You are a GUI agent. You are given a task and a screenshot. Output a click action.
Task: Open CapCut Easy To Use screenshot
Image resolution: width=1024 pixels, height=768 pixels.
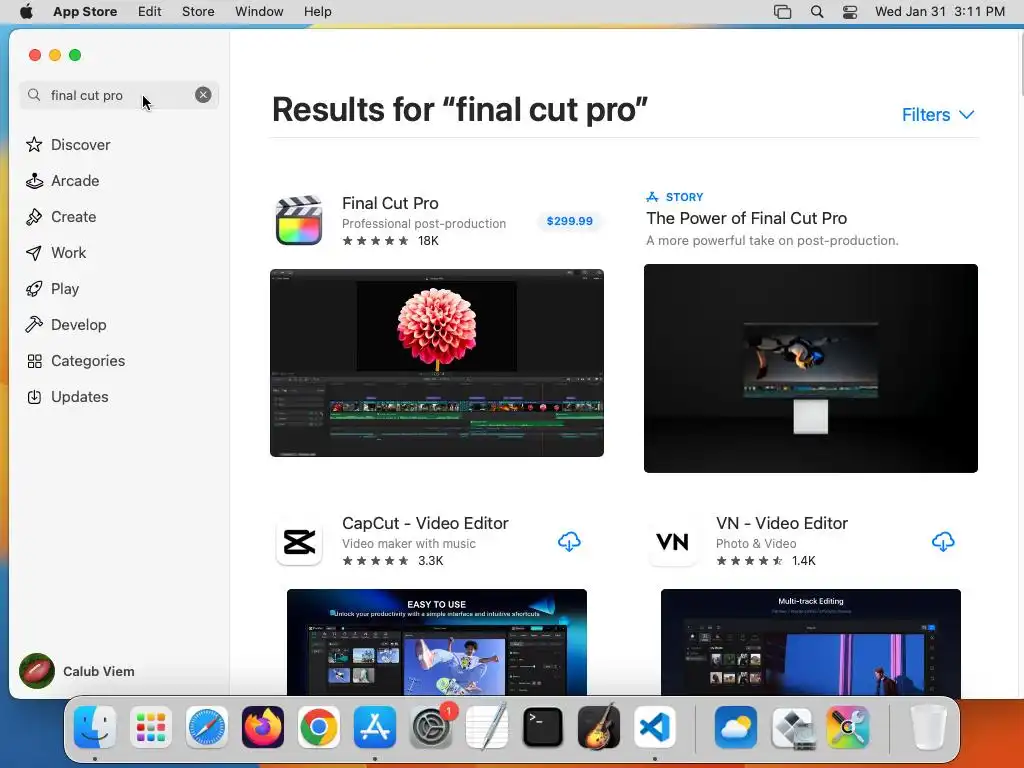tap(437, 642)
